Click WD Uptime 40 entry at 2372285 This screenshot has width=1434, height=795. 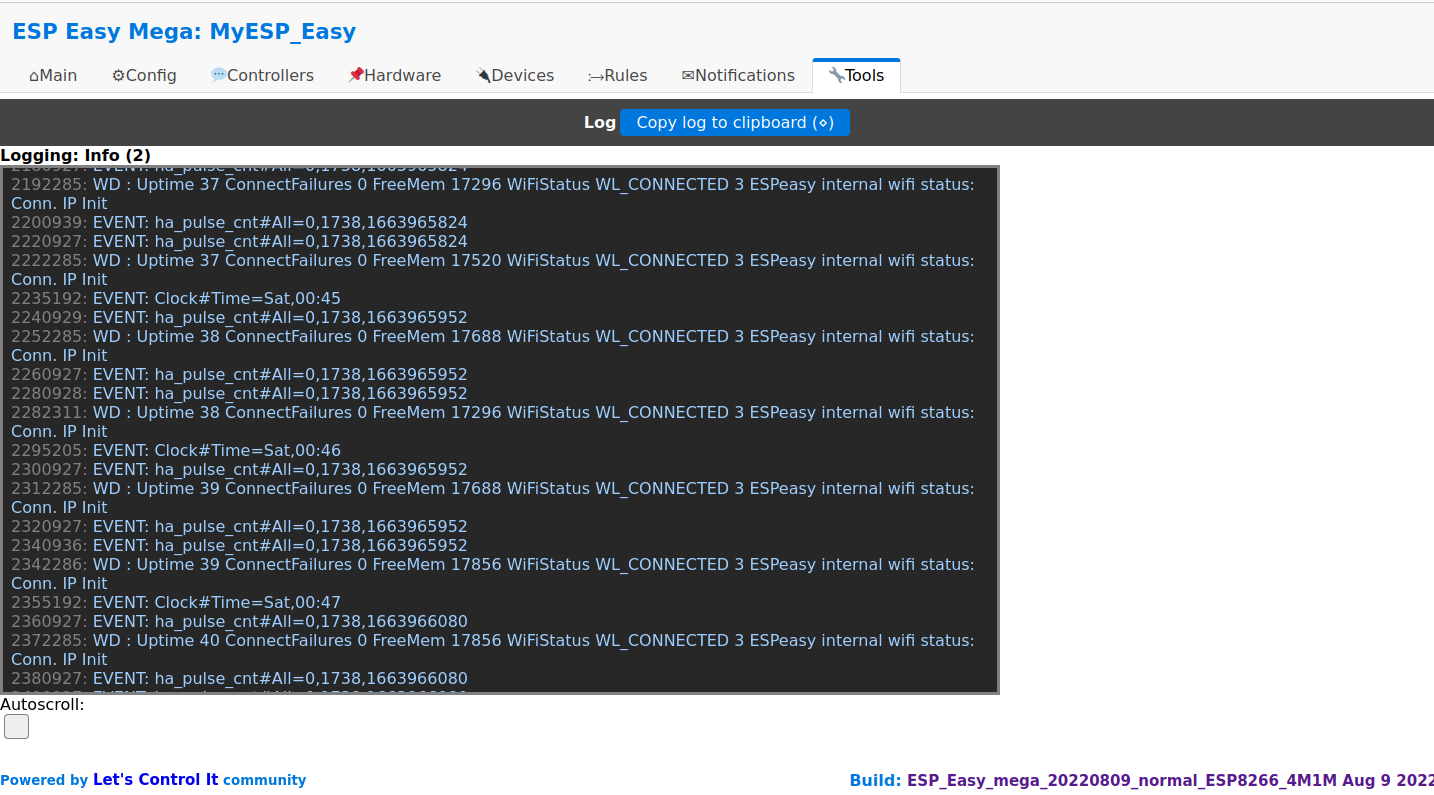pos(493,650)
